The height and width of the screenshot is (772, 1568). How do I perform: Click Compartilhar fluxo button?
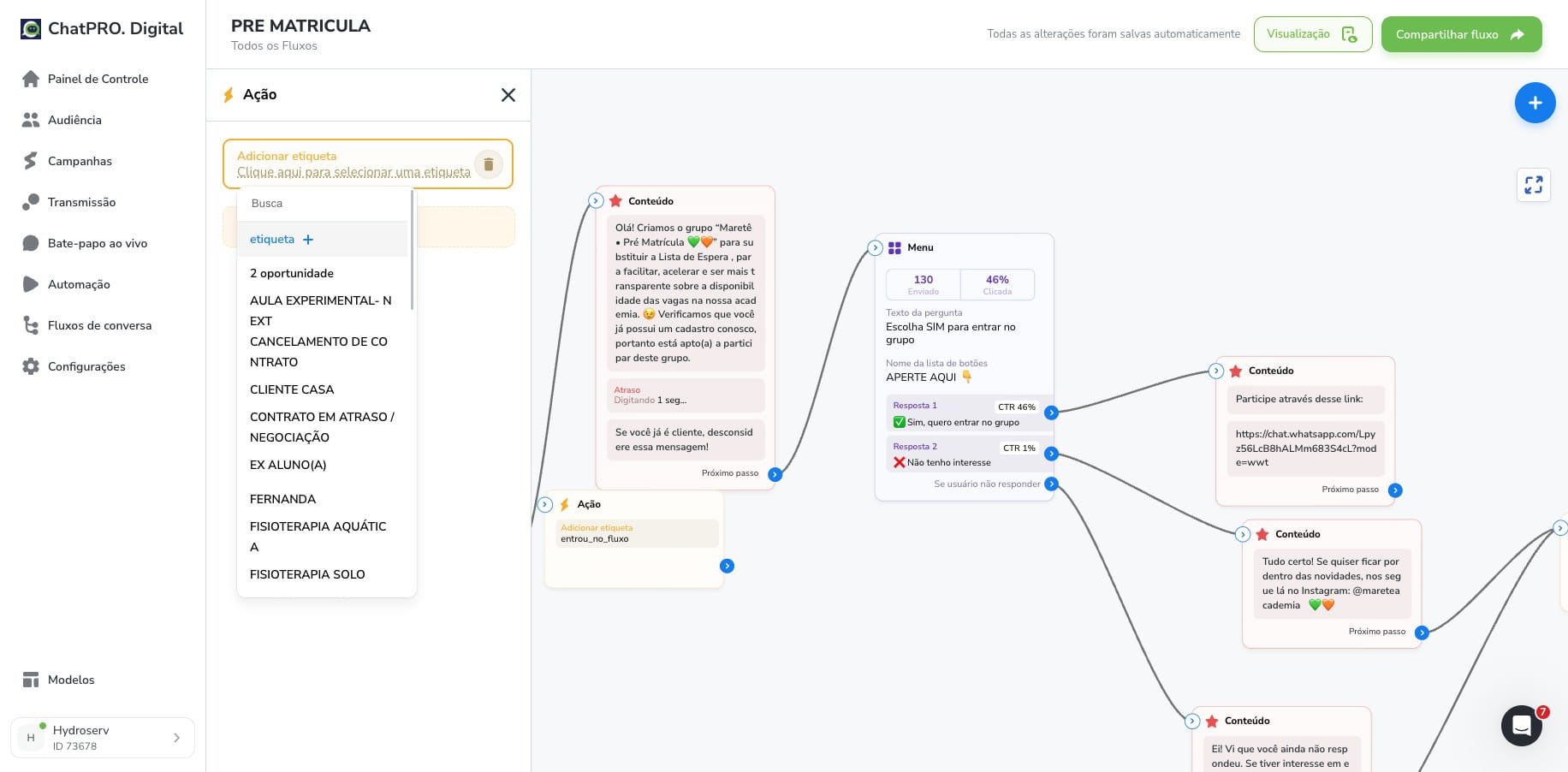(1461, 34)
